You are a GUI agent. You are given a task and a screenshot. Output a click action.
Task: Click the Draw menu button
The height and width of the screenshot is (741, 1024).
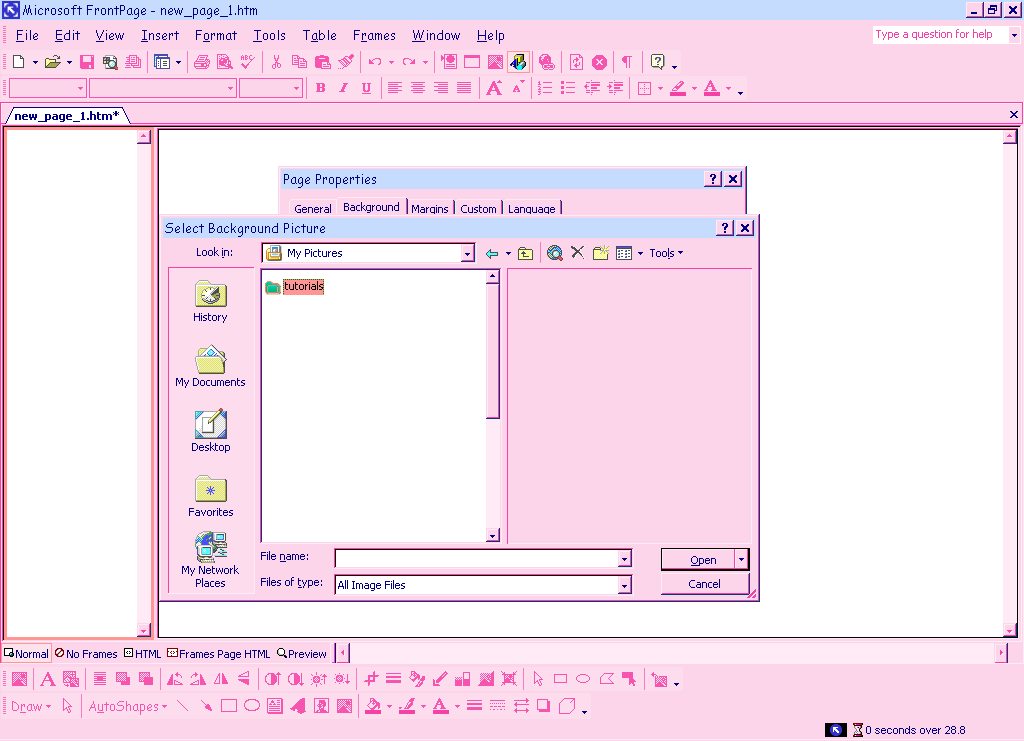pyautogui.click(x=31, y=706)
